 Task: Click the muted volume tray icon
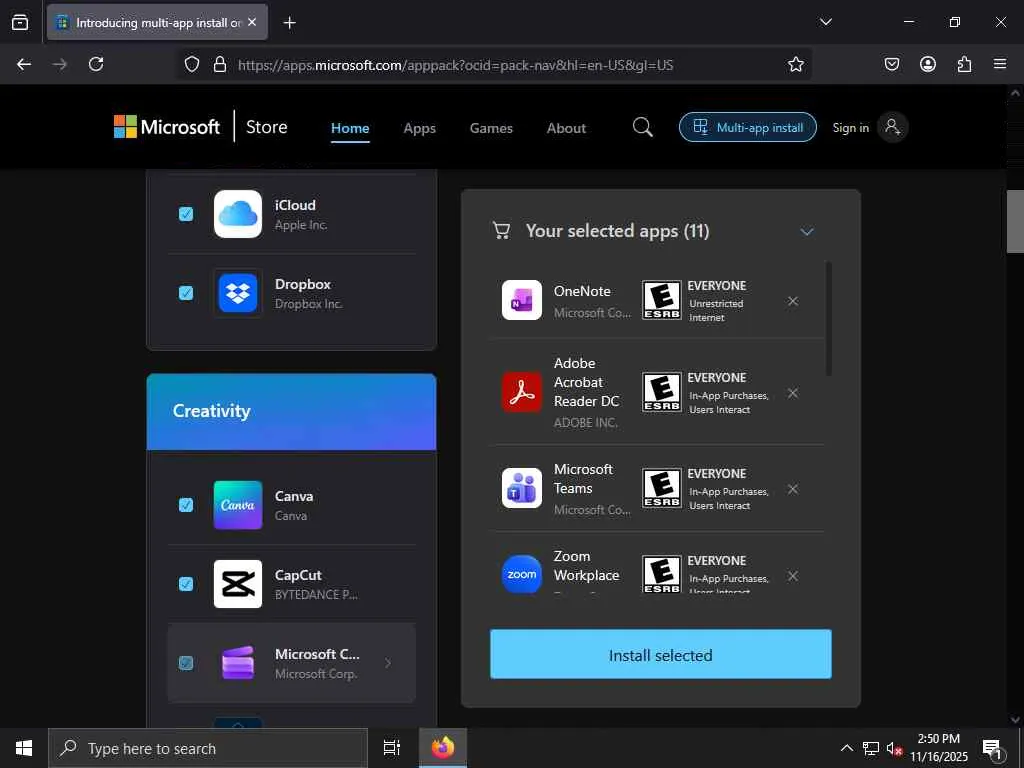point(894,748)
